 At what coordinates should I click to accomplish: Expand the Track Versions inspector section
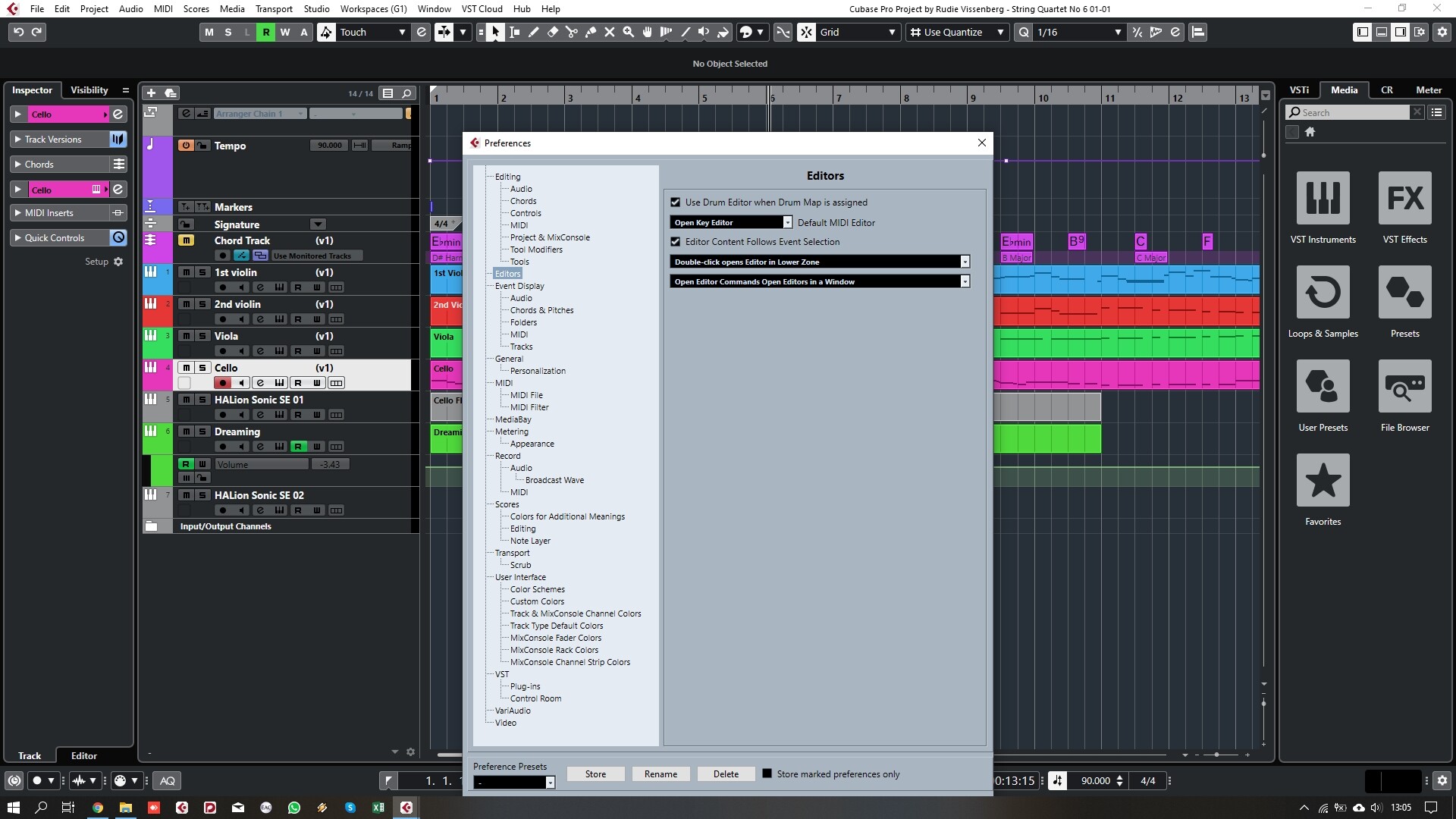(x=17, y=140)
